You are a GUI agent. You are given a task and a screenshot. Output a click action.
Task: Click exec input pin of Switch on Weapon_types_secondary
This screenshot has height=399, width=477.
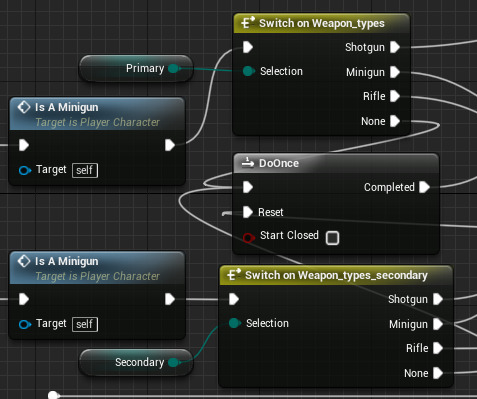[234, 299]
